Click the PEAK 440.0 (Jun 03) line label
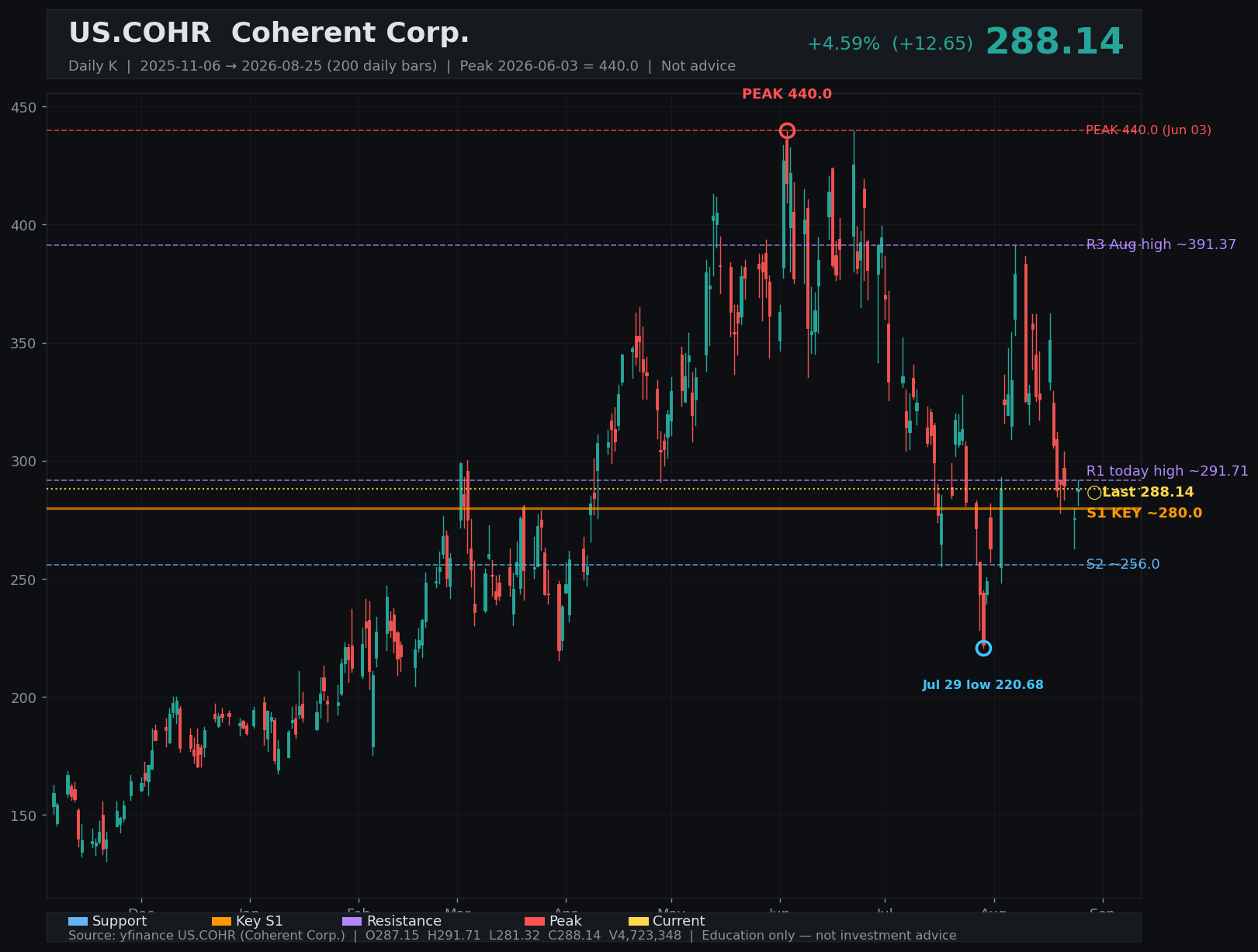Viewport: 1258px width, 952px height. 1149,130
